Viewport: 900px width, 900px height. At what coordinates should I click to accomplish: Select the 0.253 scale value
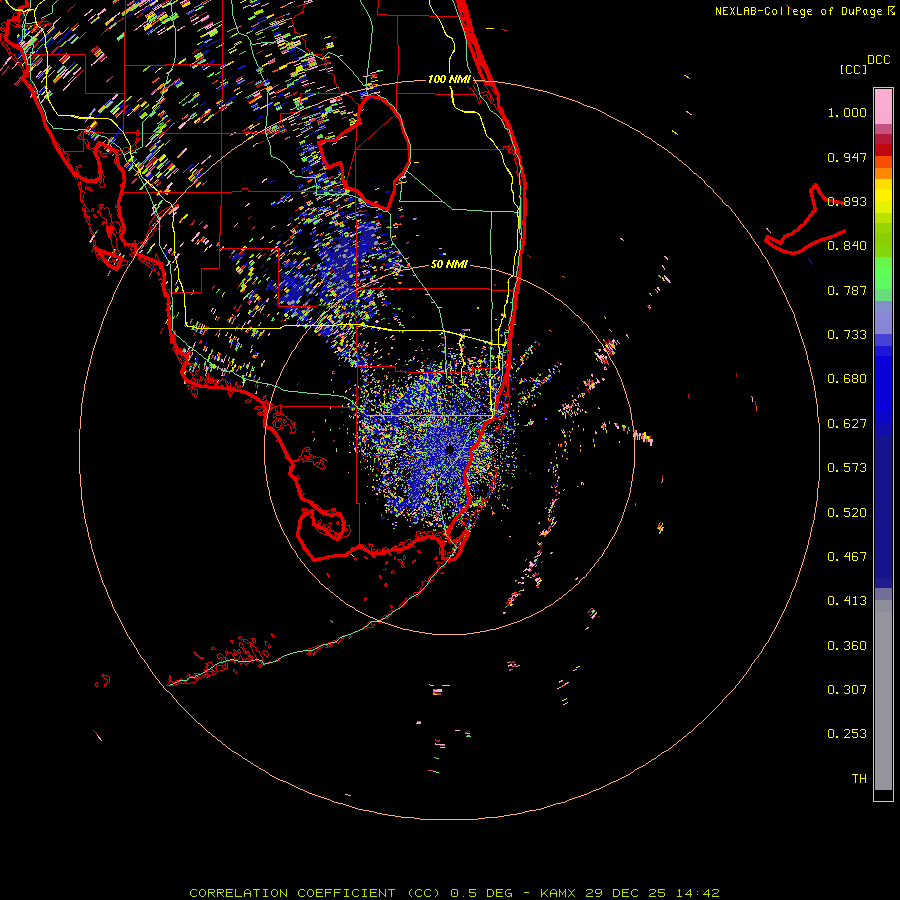click(x=847, y=734)
